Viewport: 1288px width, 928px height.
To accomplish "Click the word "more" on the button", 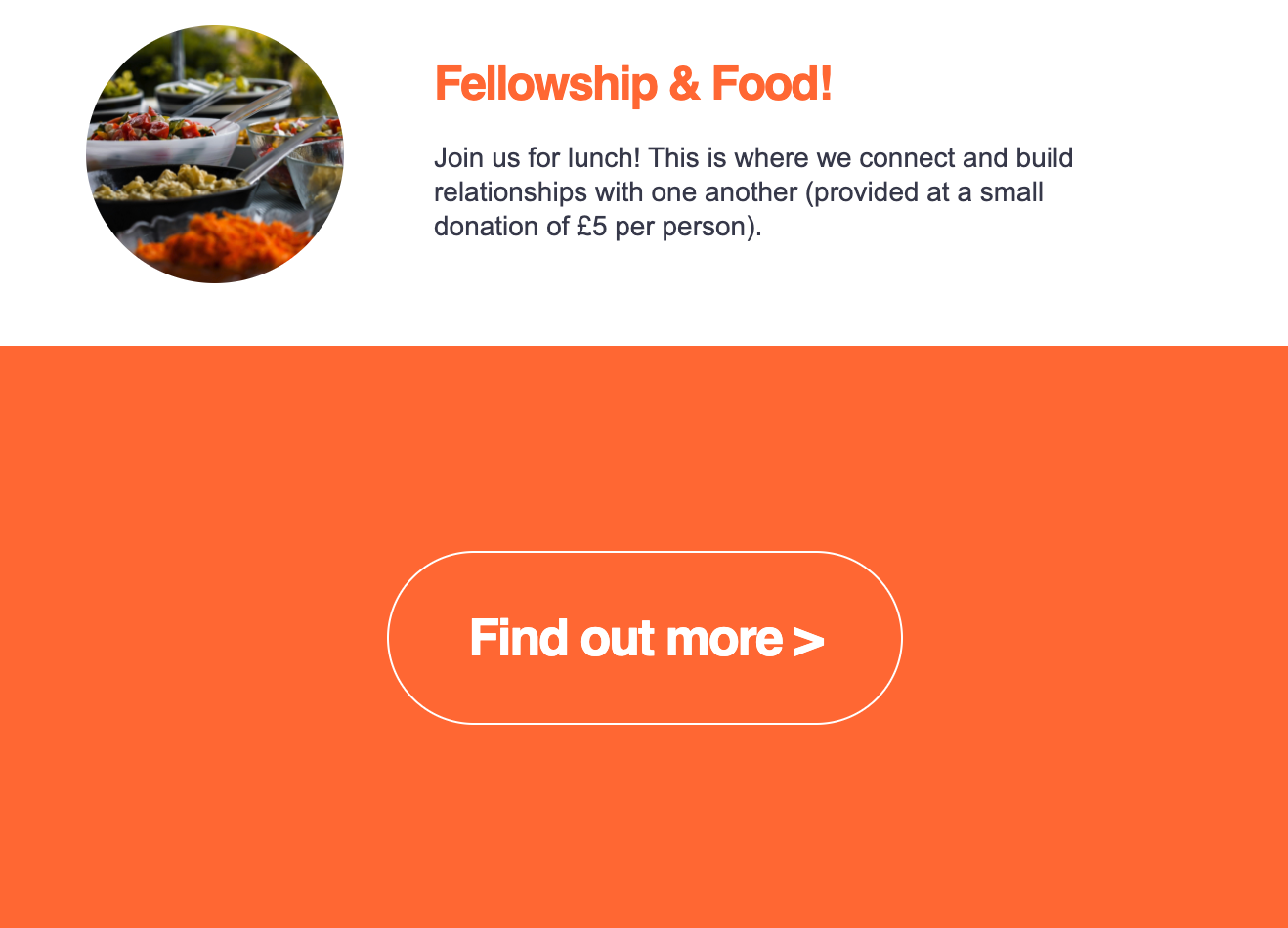I will (x=724, y=640).
